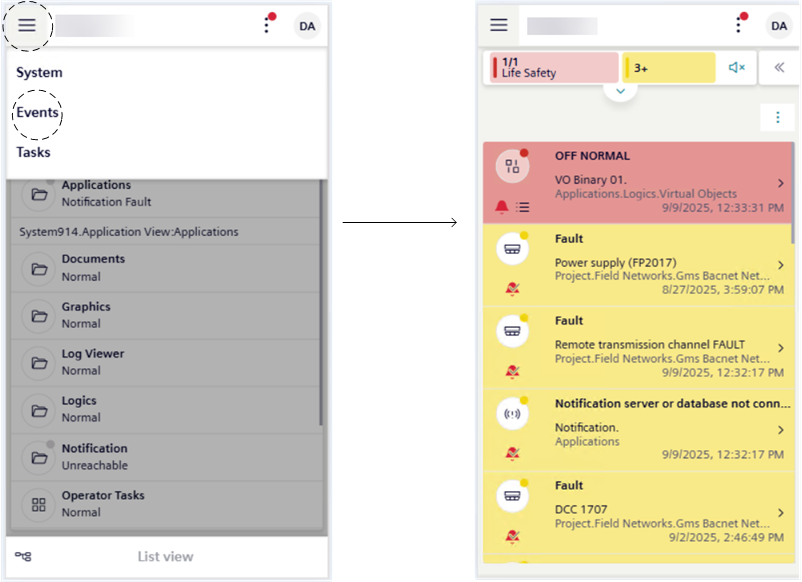Open the three-dot options button above the event list

click(x=777, y=117)
